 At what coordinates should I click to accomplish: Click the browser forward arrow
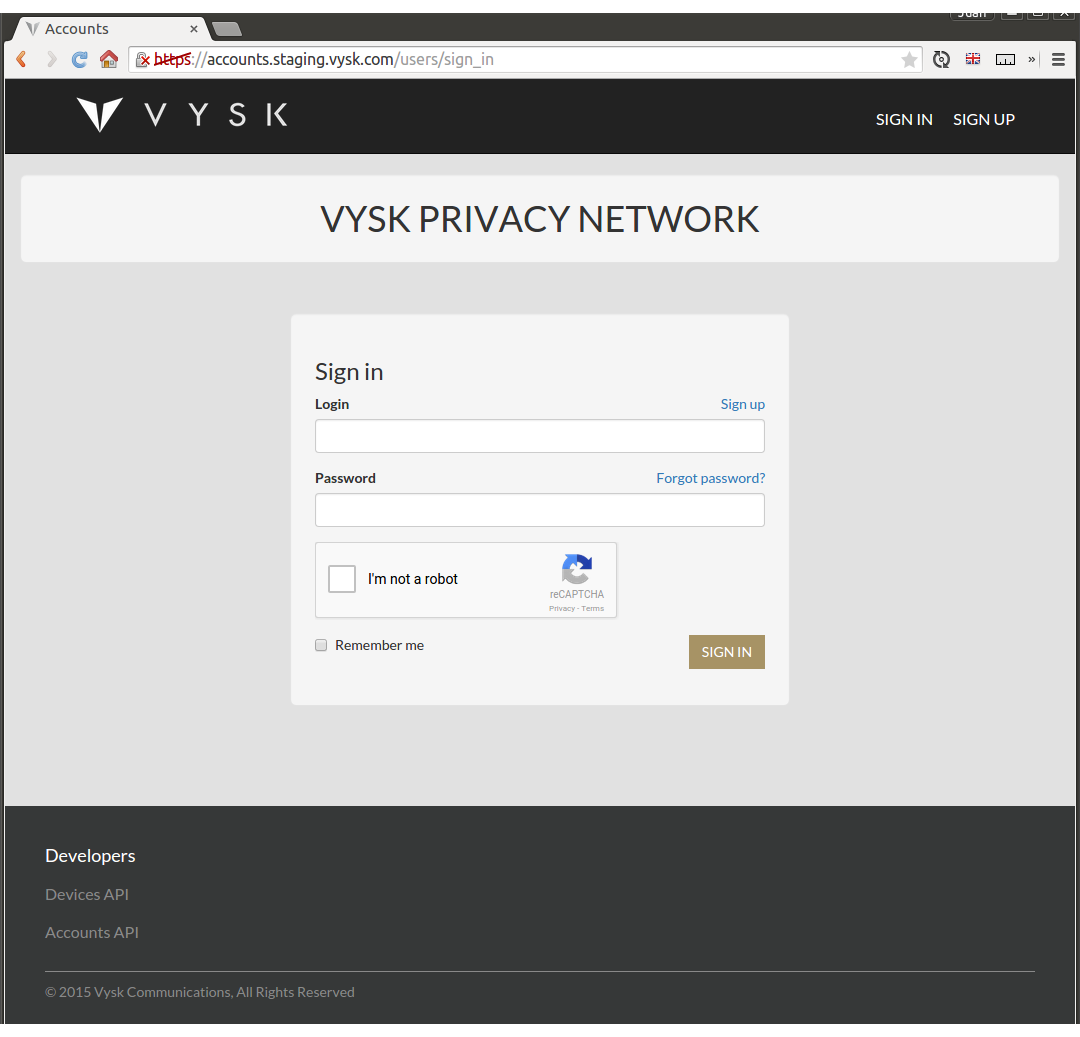(52, 60)
